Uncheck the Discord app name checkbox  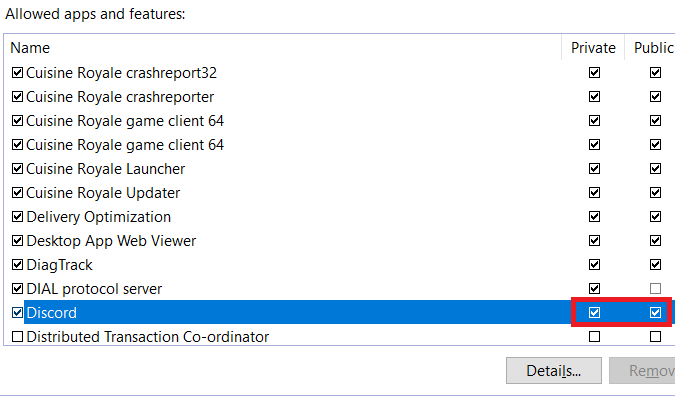pyautogui.click(x=17, y=313)
